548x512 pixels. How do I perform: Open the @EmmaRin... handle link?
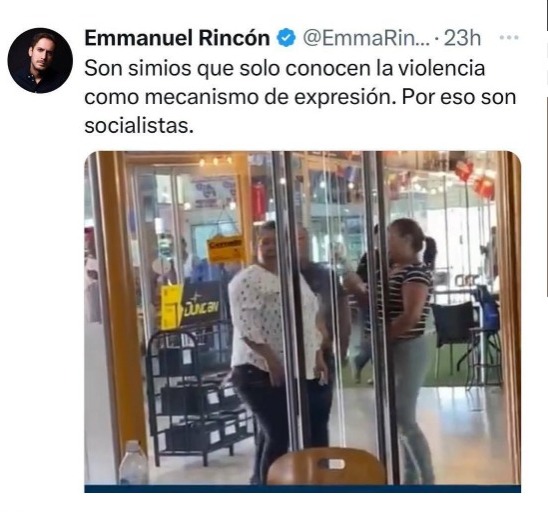[x=366, y=38]
